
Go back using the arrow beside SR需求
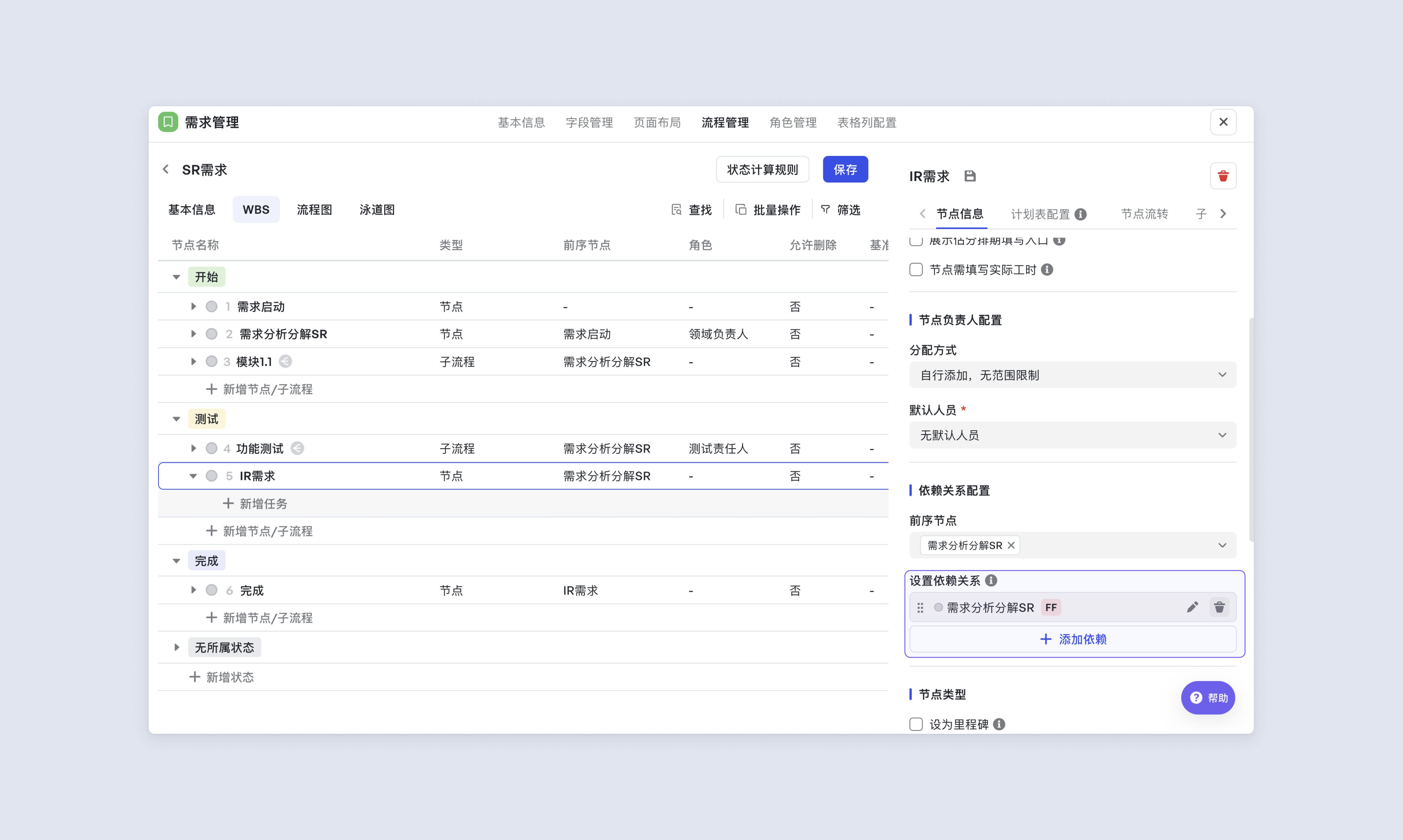pos(165,169)
